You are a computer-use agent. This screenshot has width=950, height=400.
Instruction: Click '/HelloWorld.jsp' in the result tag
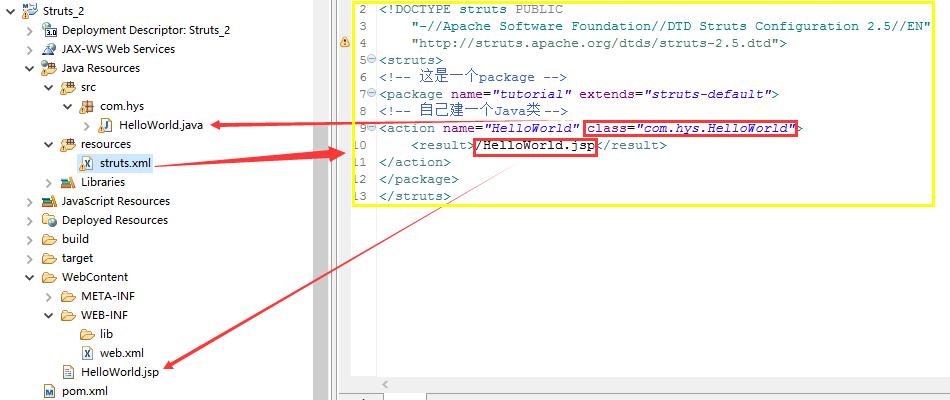(536, 145)
